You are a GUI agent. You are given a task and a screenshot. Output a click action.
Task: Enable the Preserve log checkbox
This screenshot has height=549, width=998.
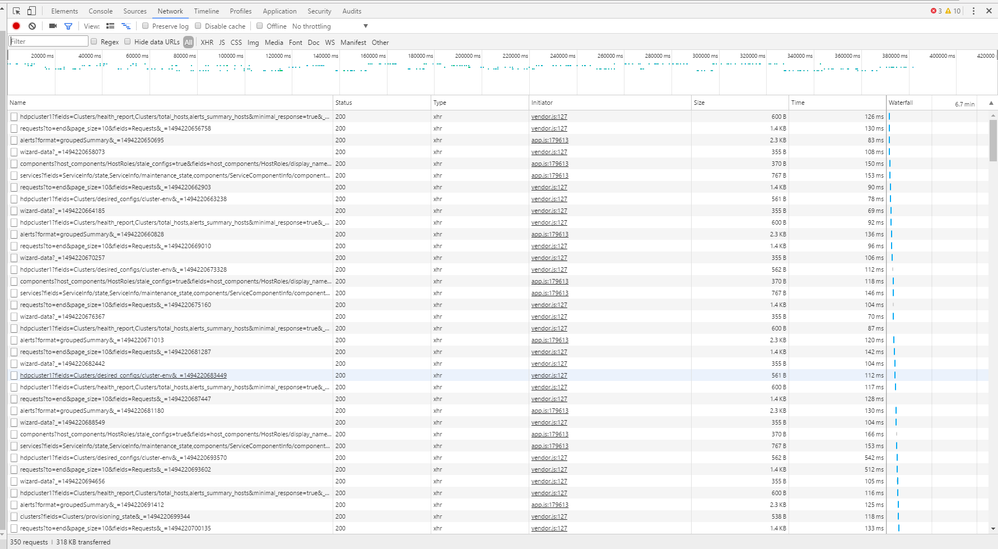146,26
